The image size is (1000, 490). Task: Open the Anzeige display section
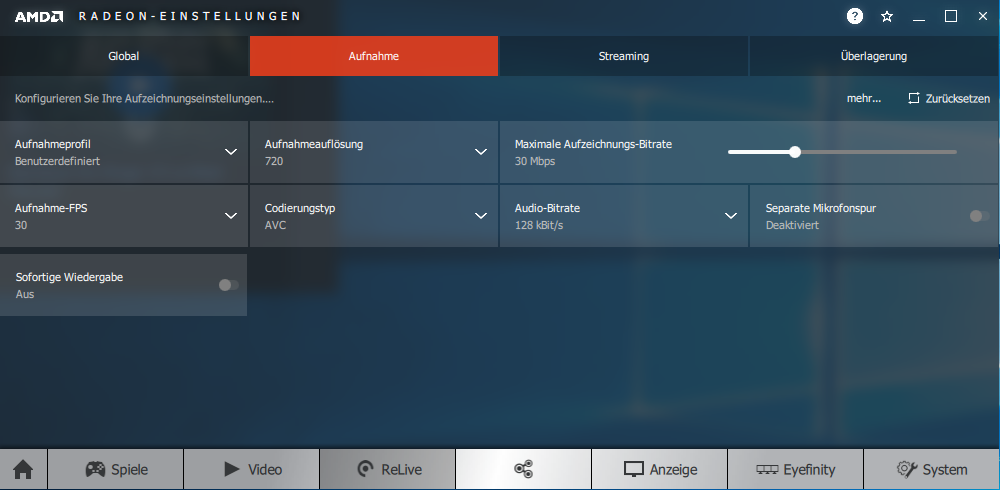[659, 470]
